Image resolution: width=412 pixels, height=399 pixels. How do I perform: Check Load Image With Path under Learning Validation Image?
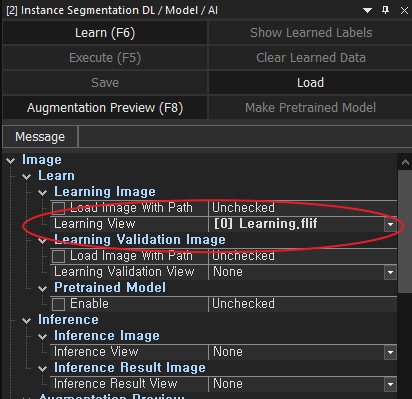(x=59, y=256)
